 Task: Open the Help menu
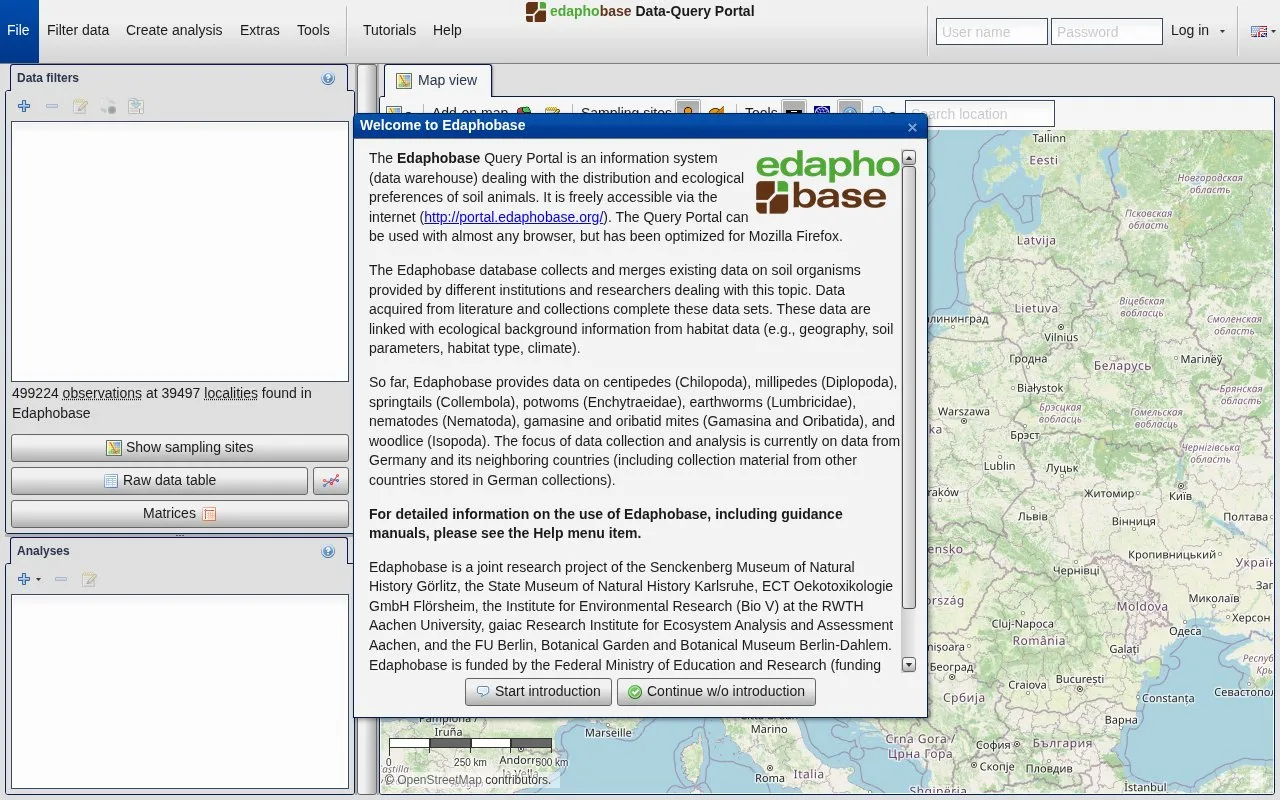(447, 30)
